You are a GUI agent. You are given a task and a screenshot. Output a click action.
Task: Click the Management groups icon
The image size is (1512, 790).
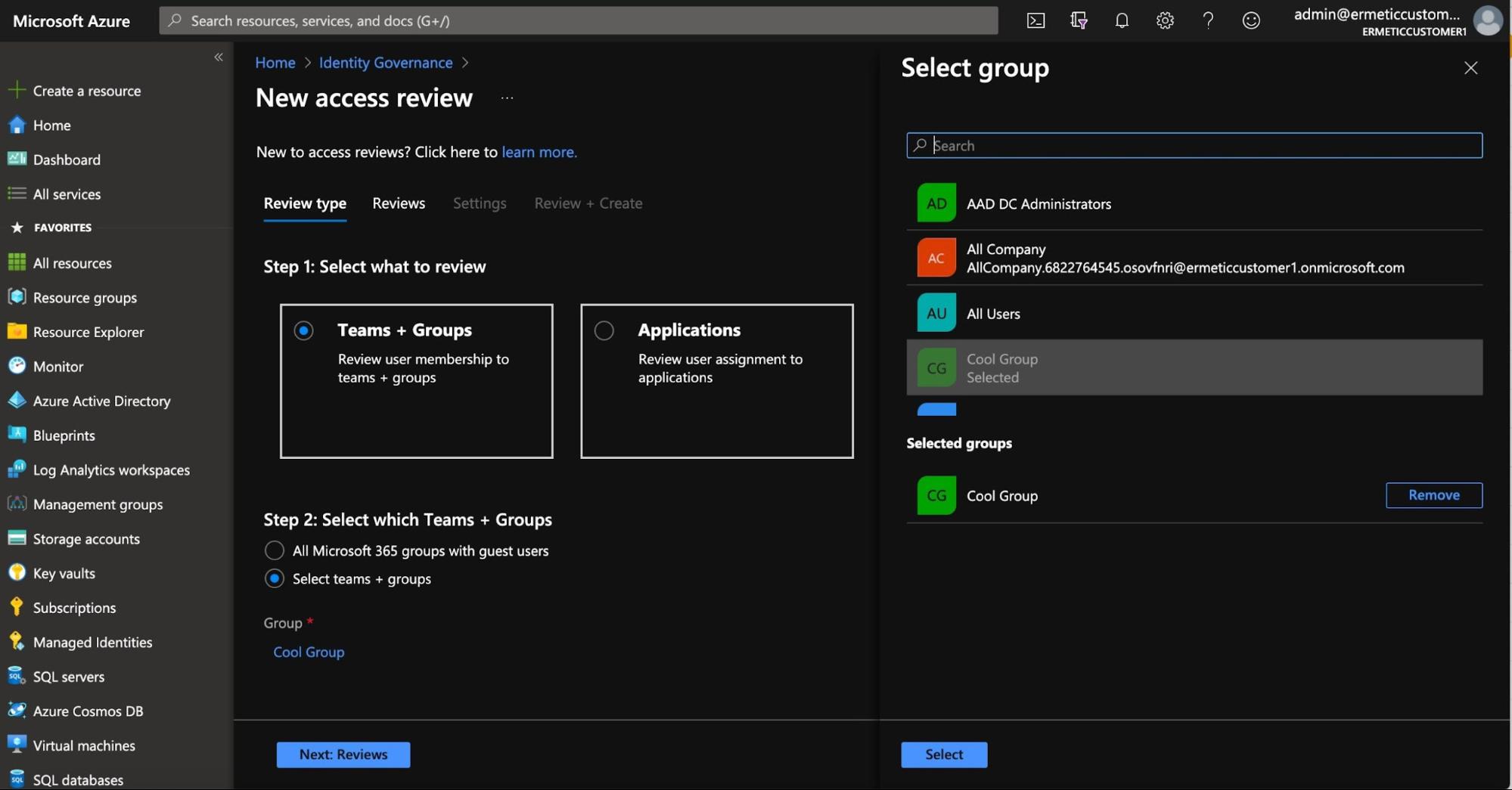point(17,503)
